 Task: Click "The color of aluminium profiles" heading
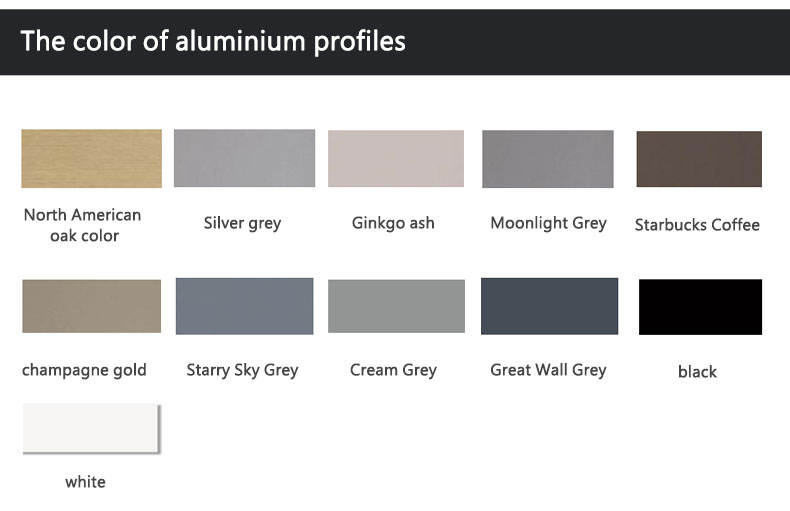coord(213,42)
